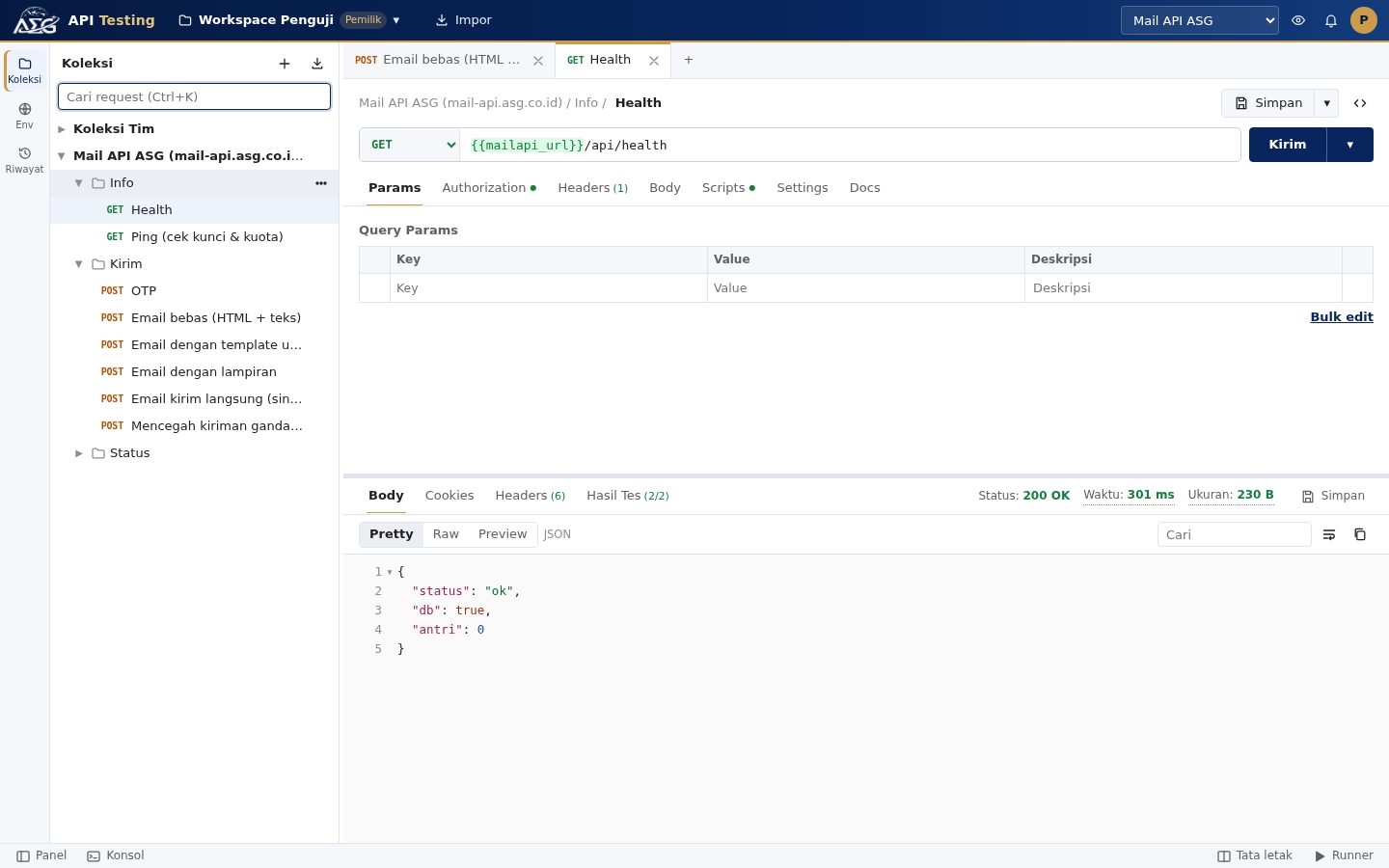Close the Health tab

pos(654,61)
